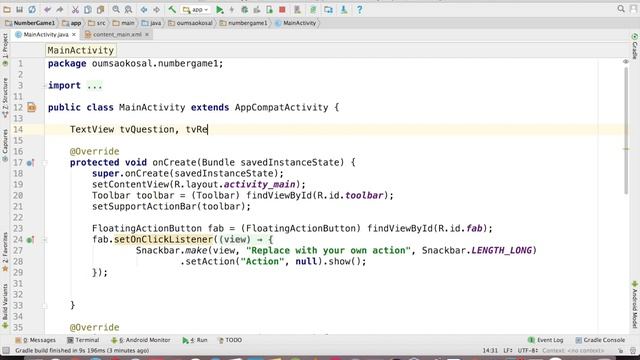Open the Gradle side panel
The image size is (640, 360).
tap(635, 47)
